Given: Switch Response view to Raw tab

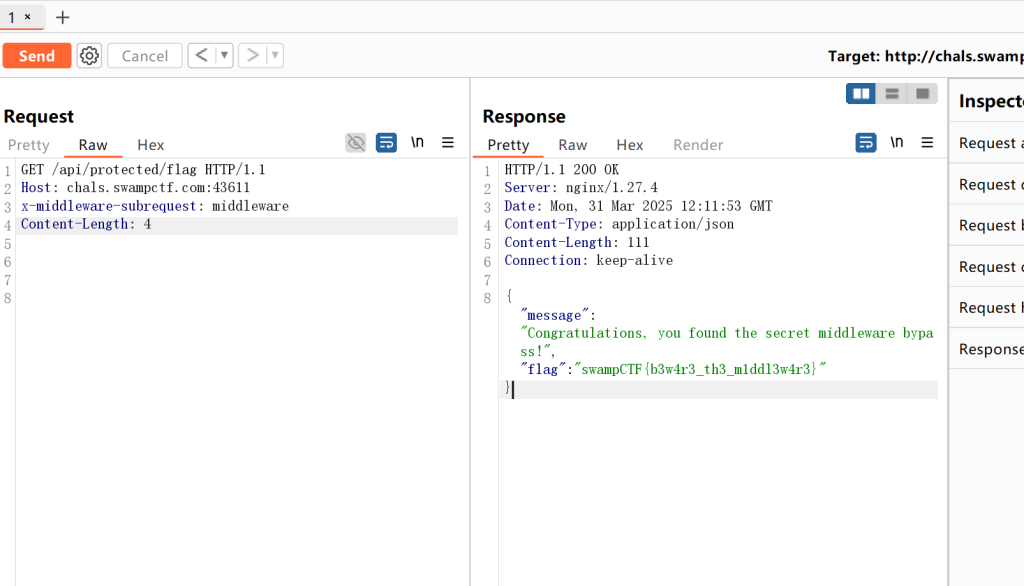Looking at the screenshot, I should 573,145.
